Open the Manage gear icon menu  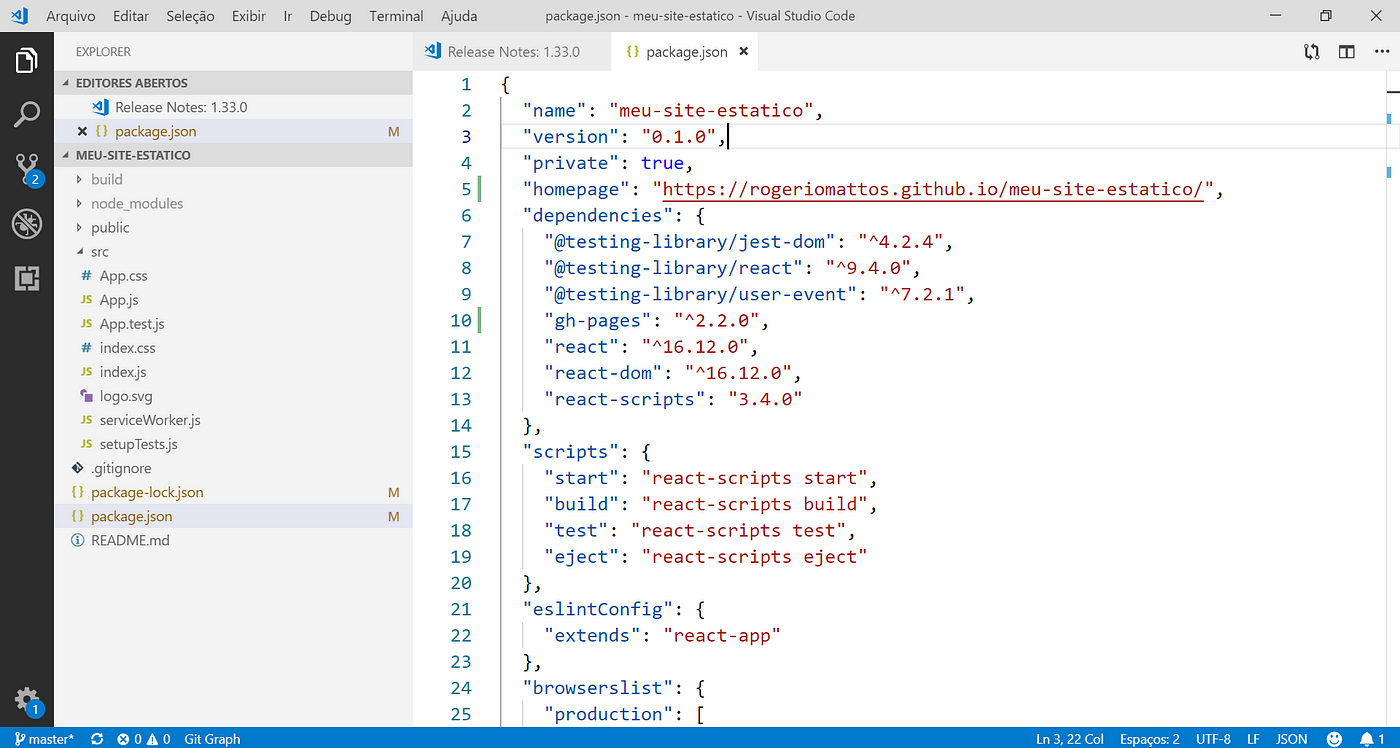point(27,700)
